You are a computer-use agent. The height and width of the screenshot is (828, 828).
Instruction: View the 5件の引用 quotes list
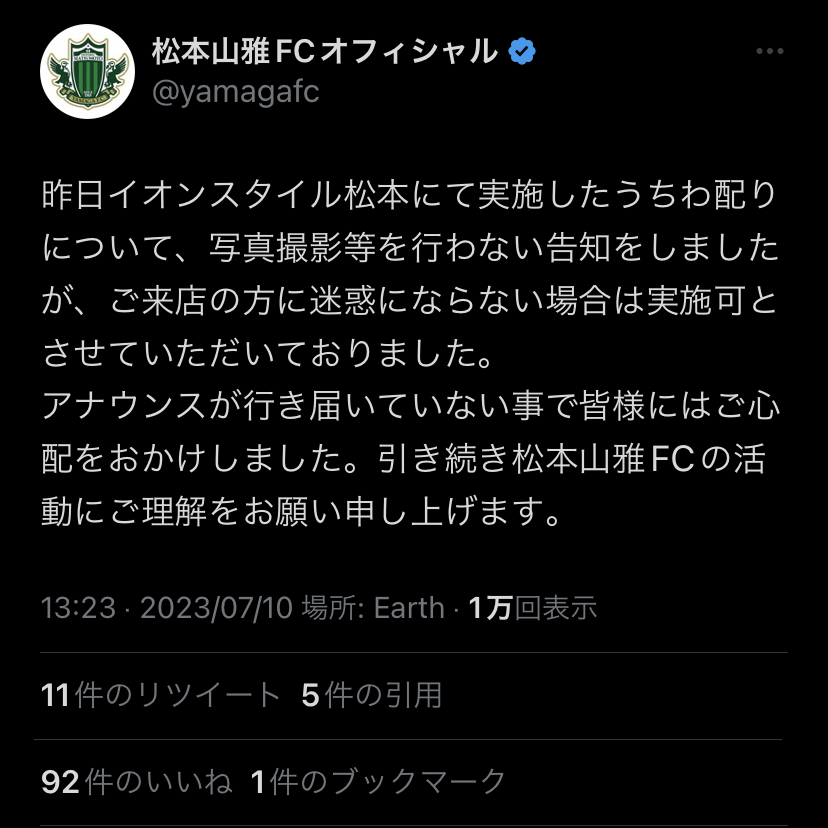point(372,694)
